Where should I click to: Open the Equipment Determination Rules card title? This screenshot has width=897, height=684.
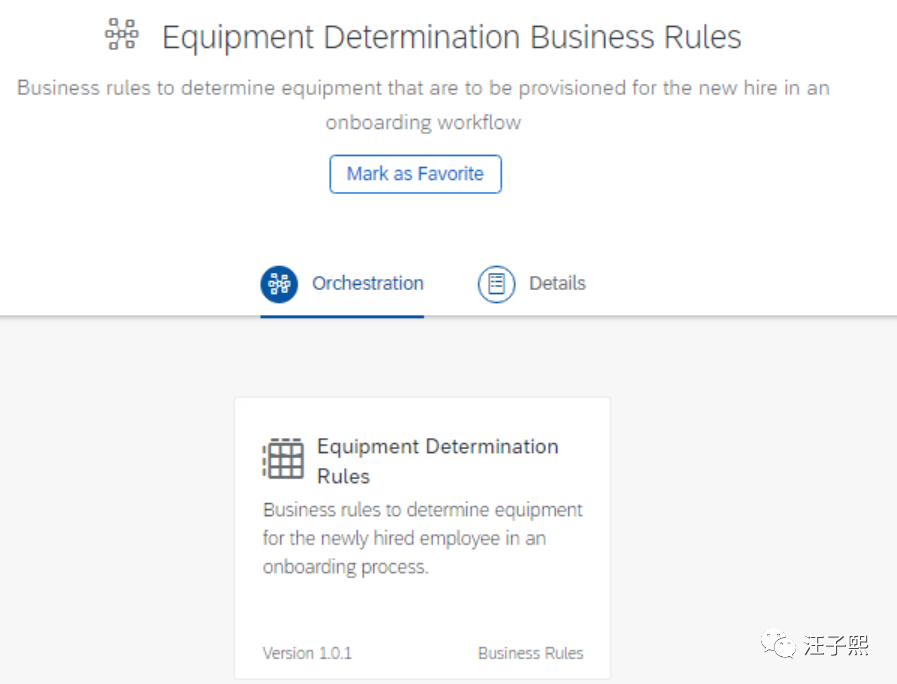click(x=437, y=447)
